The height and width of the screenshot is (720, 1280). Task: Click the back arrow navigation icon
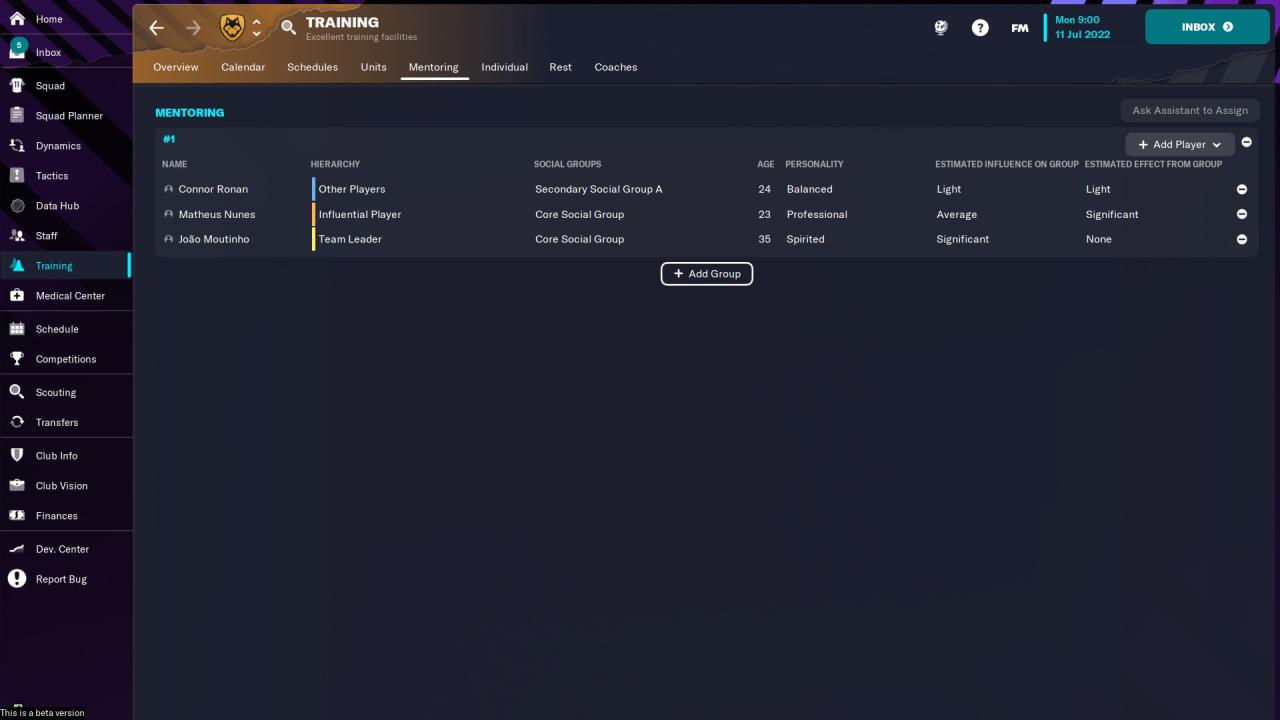(x=157, y=28)
